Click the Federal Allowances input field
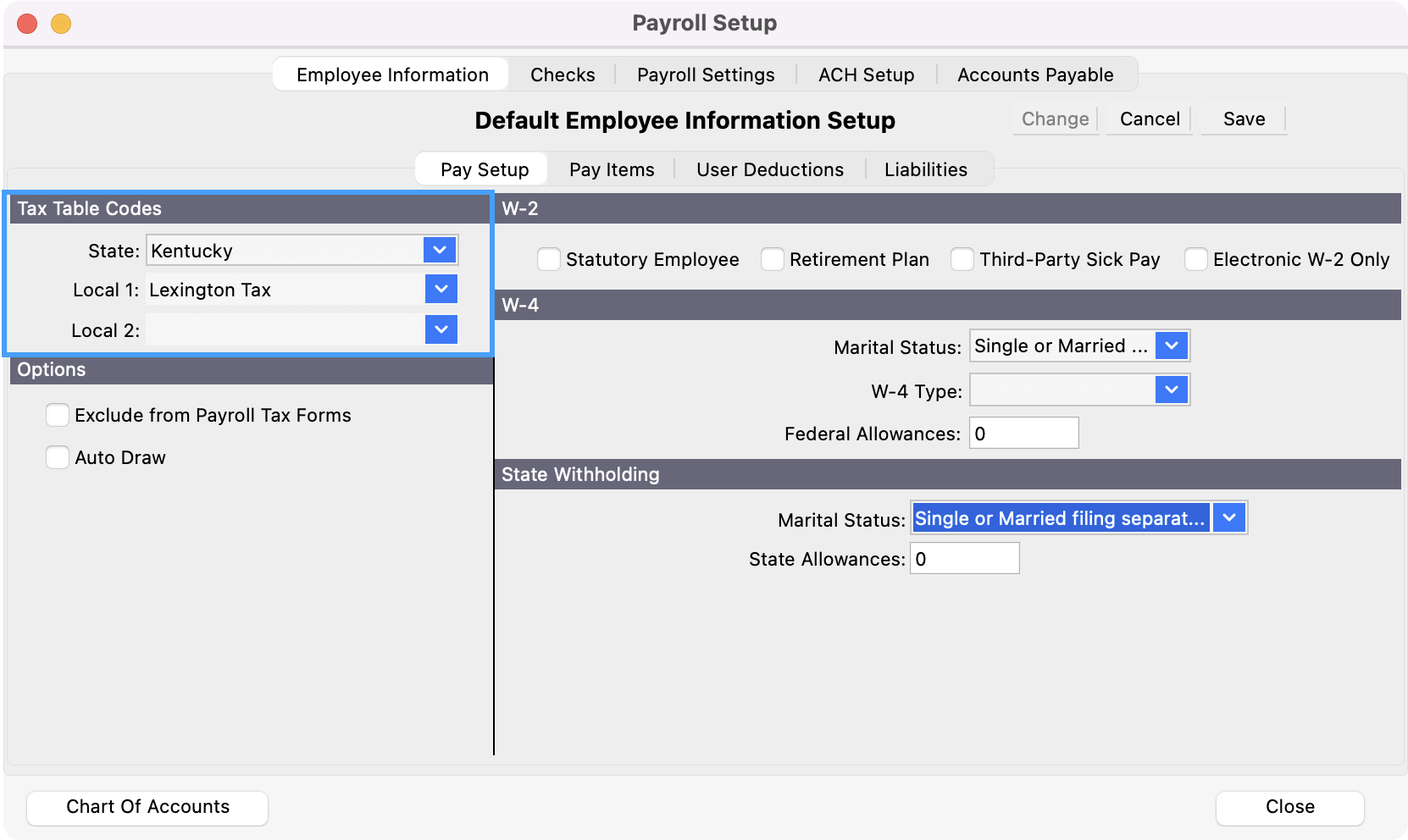 1023,434
